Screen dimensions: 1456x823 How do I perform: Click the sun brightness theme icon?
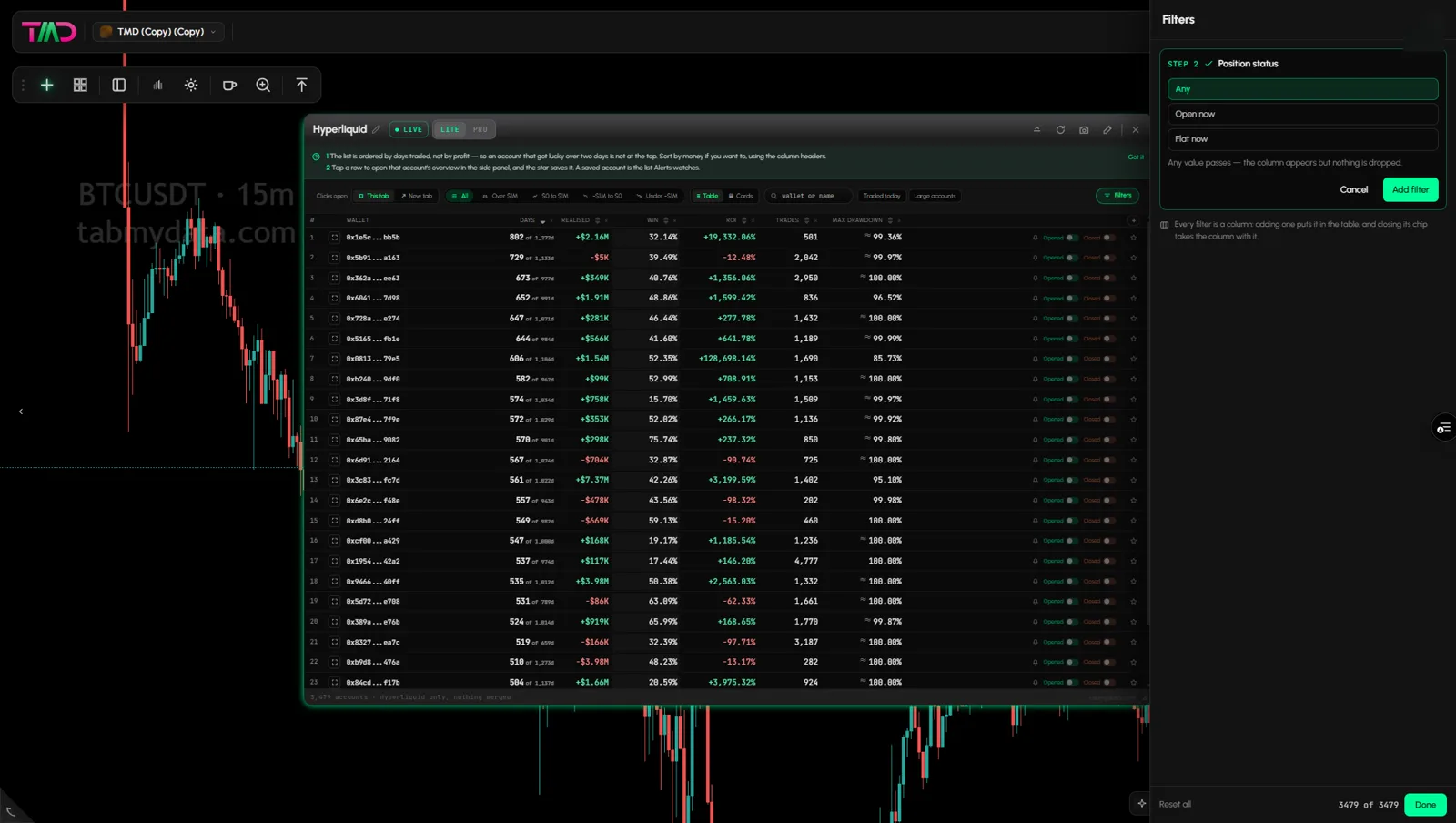[191, 85]
